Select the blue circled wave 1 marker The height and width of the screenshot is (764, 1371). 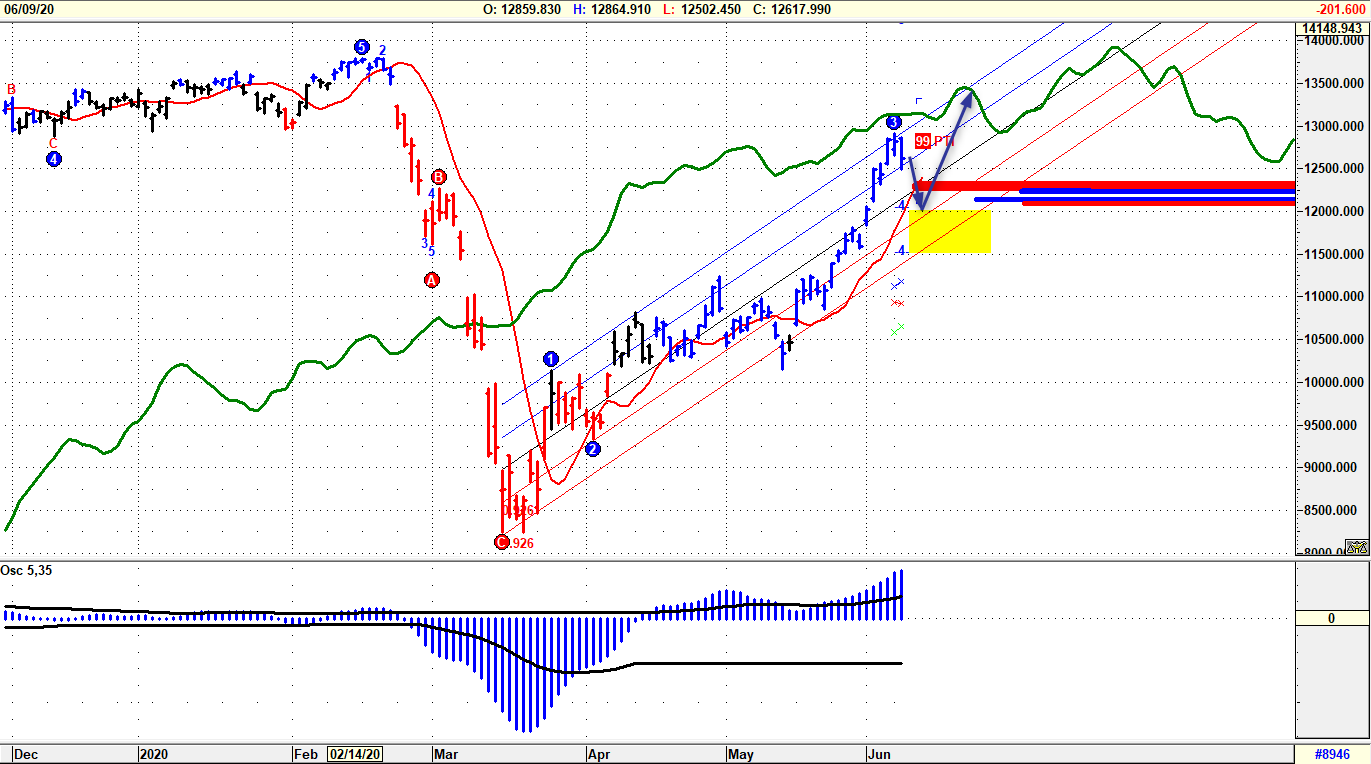pos(551,359)
